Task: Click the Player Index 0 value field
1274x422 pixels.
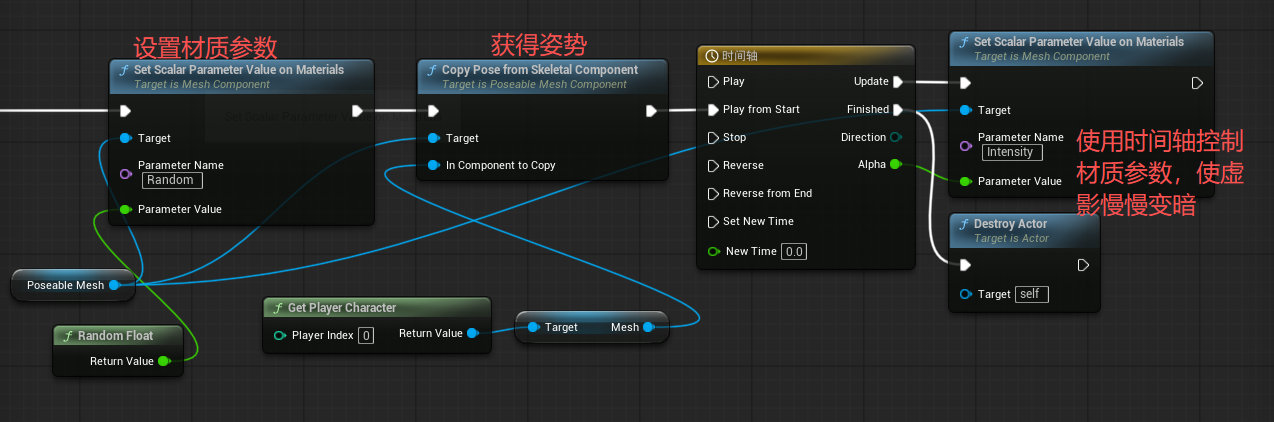Action: [x=366, y=335]
